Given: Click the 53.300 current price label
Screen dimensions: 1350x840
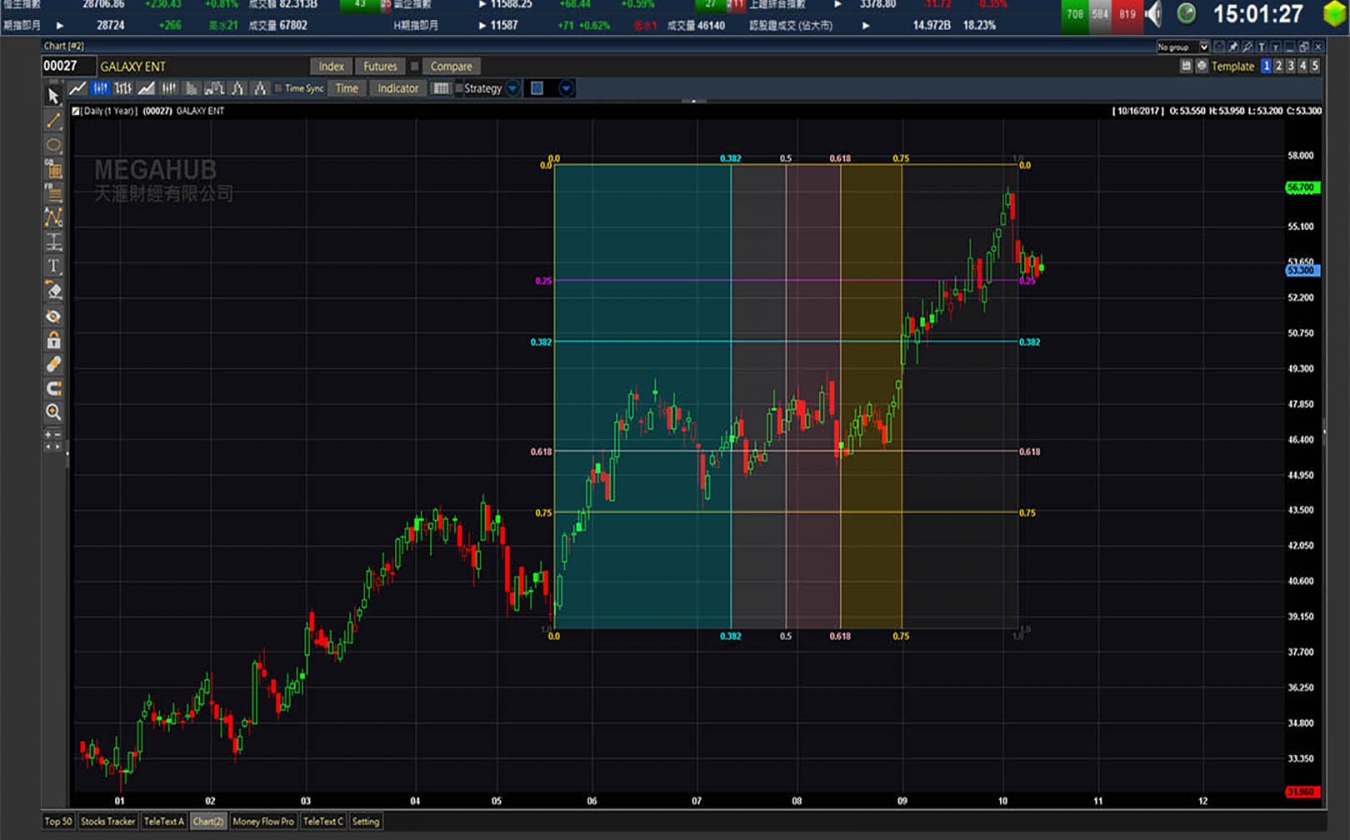Looking at the screenshot, I should [1303, 270].
